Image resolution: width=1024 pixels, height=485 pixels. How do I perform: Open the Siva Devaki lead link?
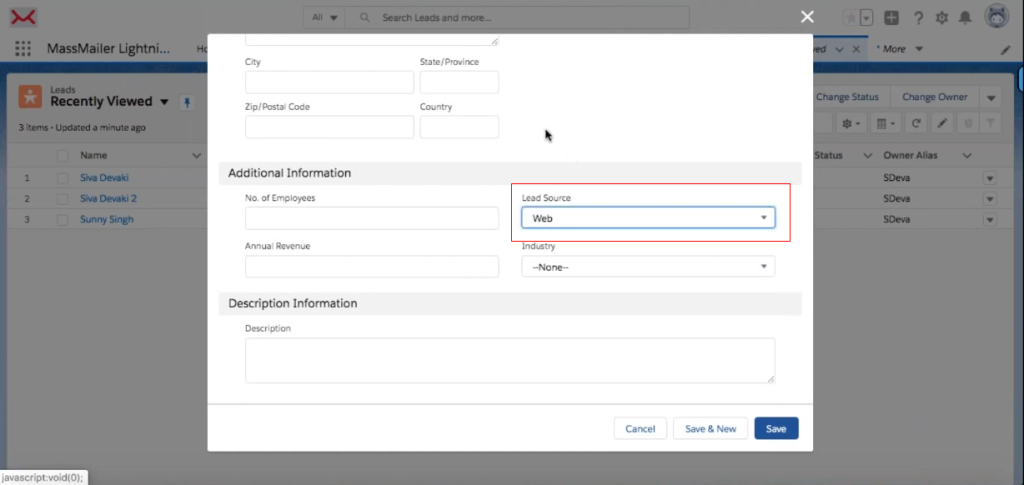pyautogui.click(x=104, y=178)
